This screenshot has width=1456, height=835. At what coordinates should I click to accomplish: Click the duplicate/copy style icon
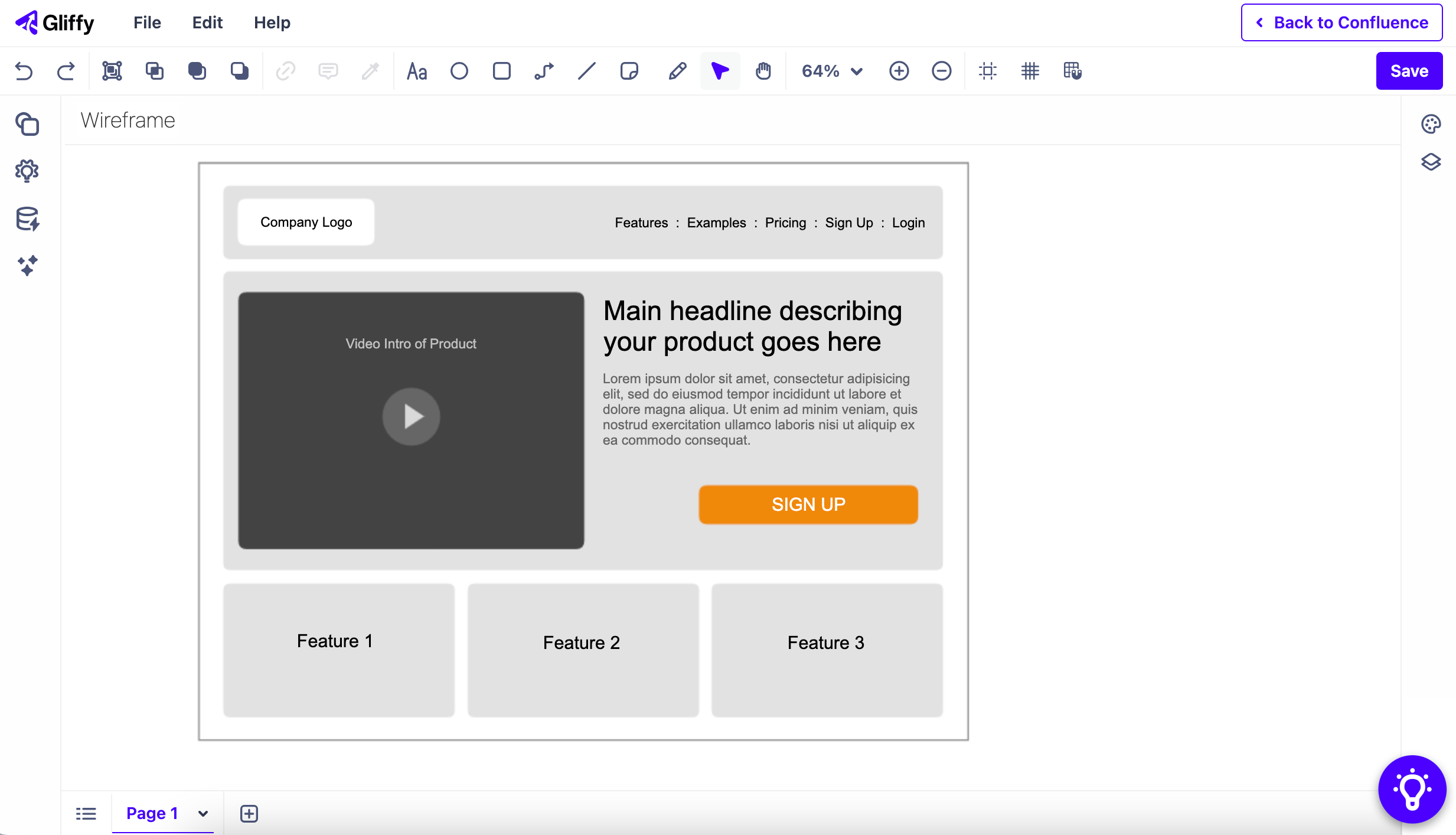pos(155,71)
